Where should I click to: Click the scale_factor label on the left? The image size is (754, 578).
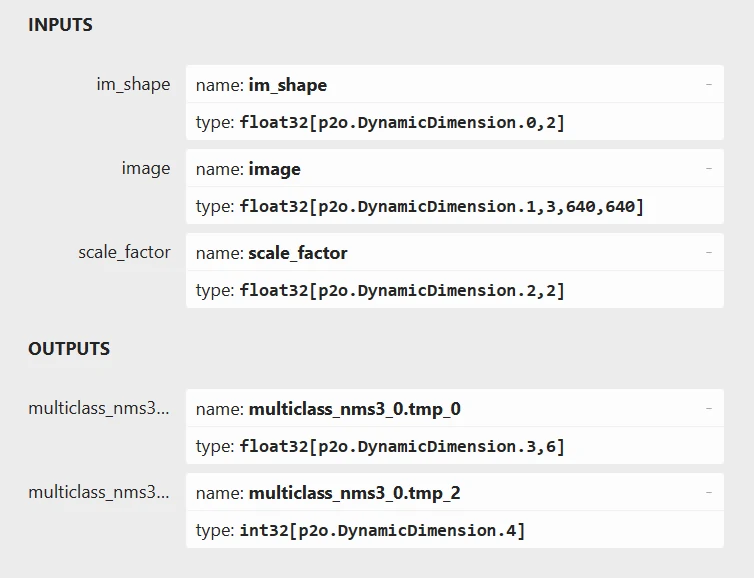124,252
